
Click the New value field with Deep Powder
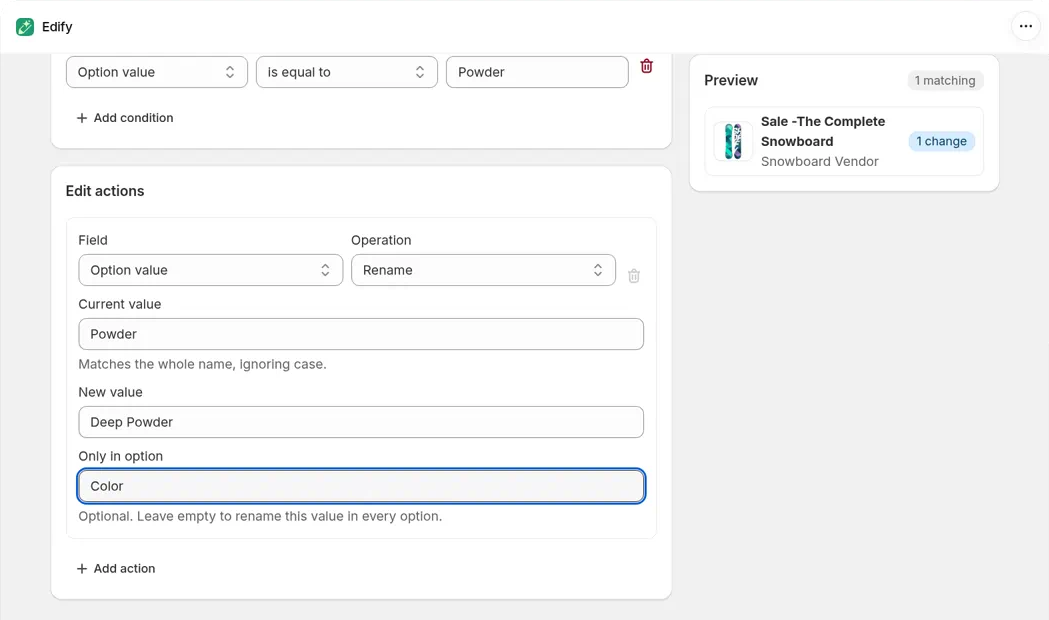click(361, 422)
